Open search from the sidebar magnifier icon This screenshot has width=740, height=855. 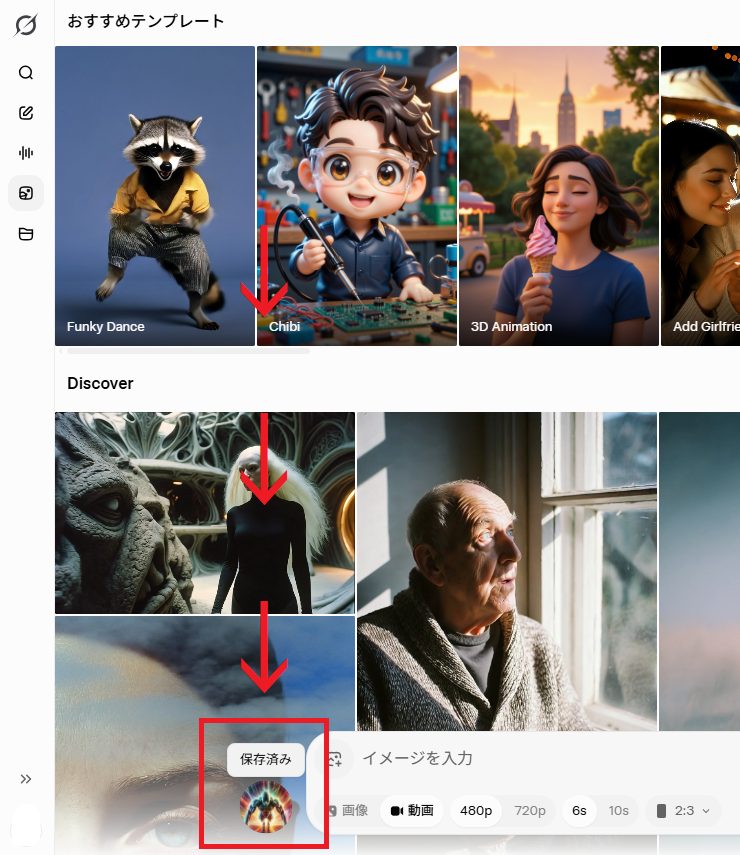click(x=26, y=73)
